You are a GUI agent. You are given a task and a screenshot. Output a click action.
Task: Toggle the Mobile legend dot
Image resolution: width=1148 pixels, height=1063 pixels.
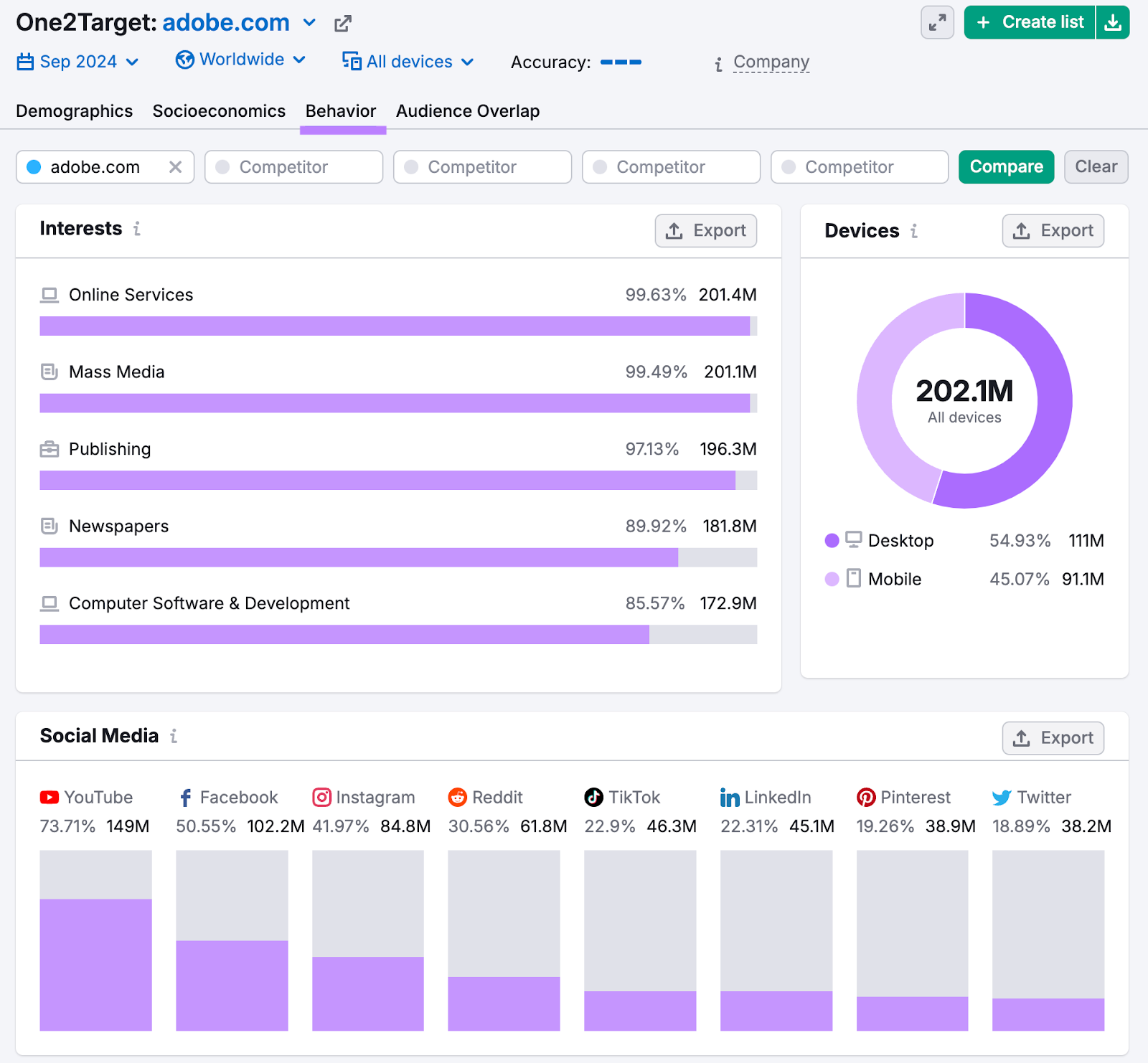coord(832,580)
